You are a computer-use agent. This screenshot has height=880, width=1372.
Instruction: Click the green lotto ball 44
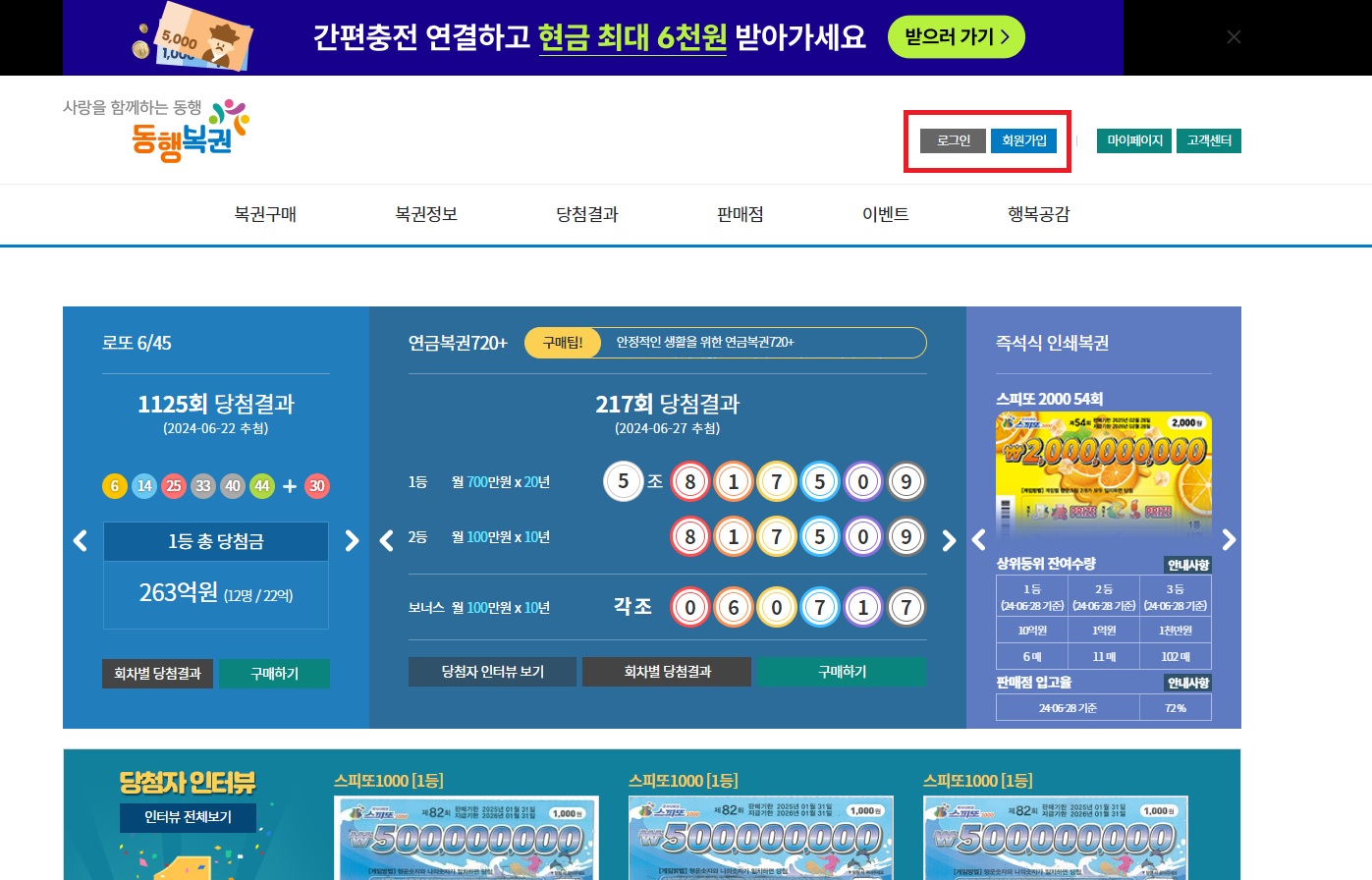(x=262, y=486)
